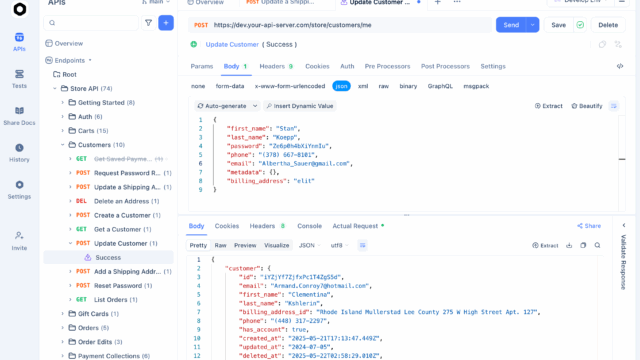Select GraphQL body type
The height and width of the screenshot is (360, 640).
(440, 86)
